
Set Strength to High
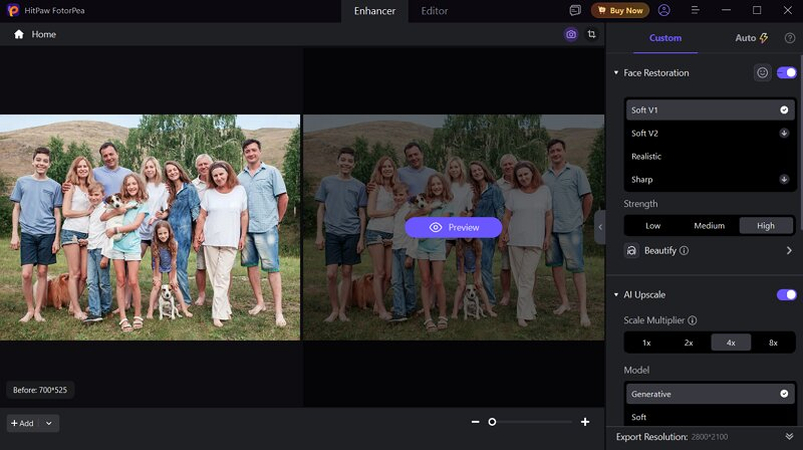[x=766, y=226]
